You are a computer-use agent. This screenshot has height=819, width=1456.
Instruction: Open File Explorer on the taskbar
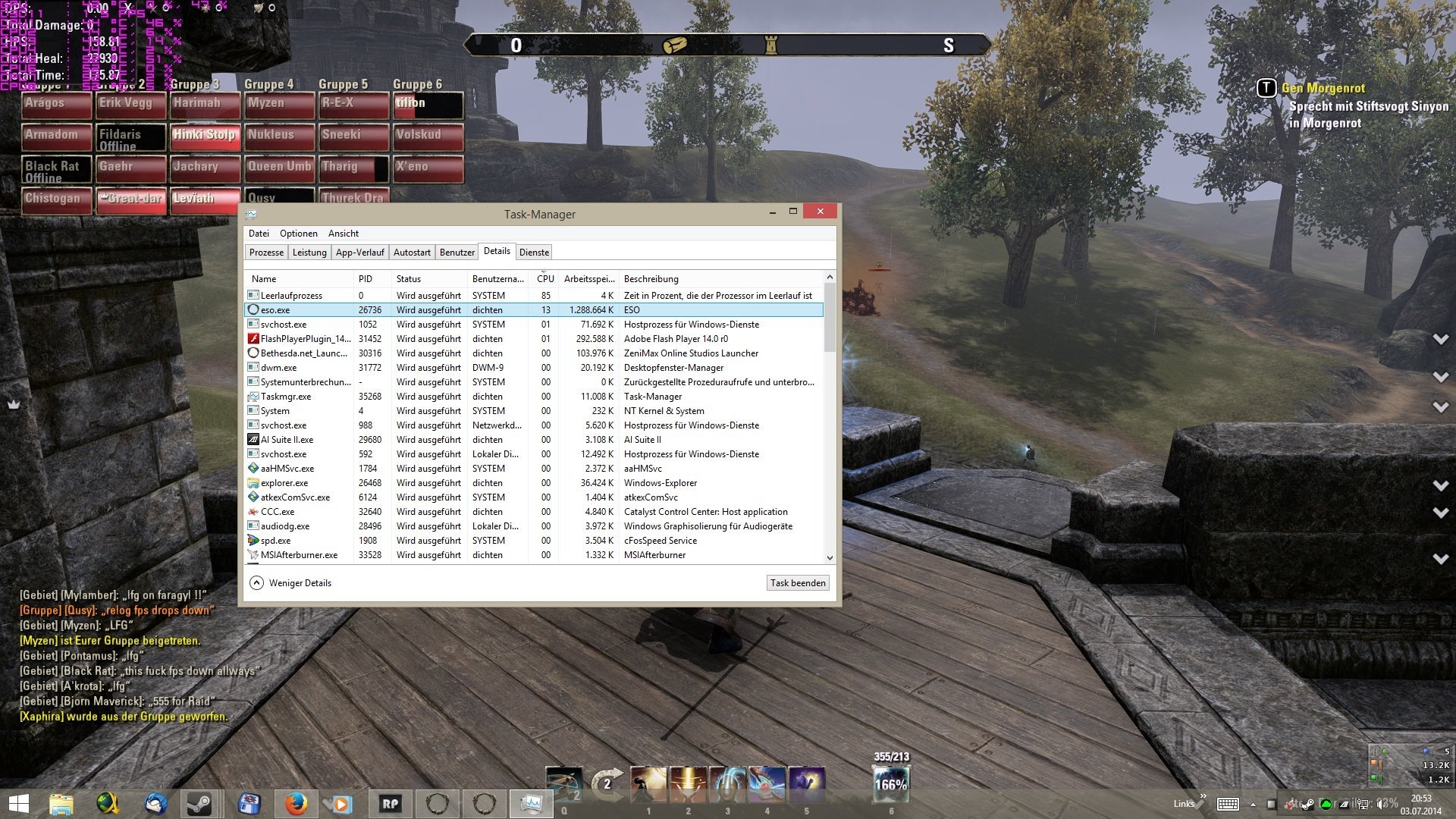61,803
